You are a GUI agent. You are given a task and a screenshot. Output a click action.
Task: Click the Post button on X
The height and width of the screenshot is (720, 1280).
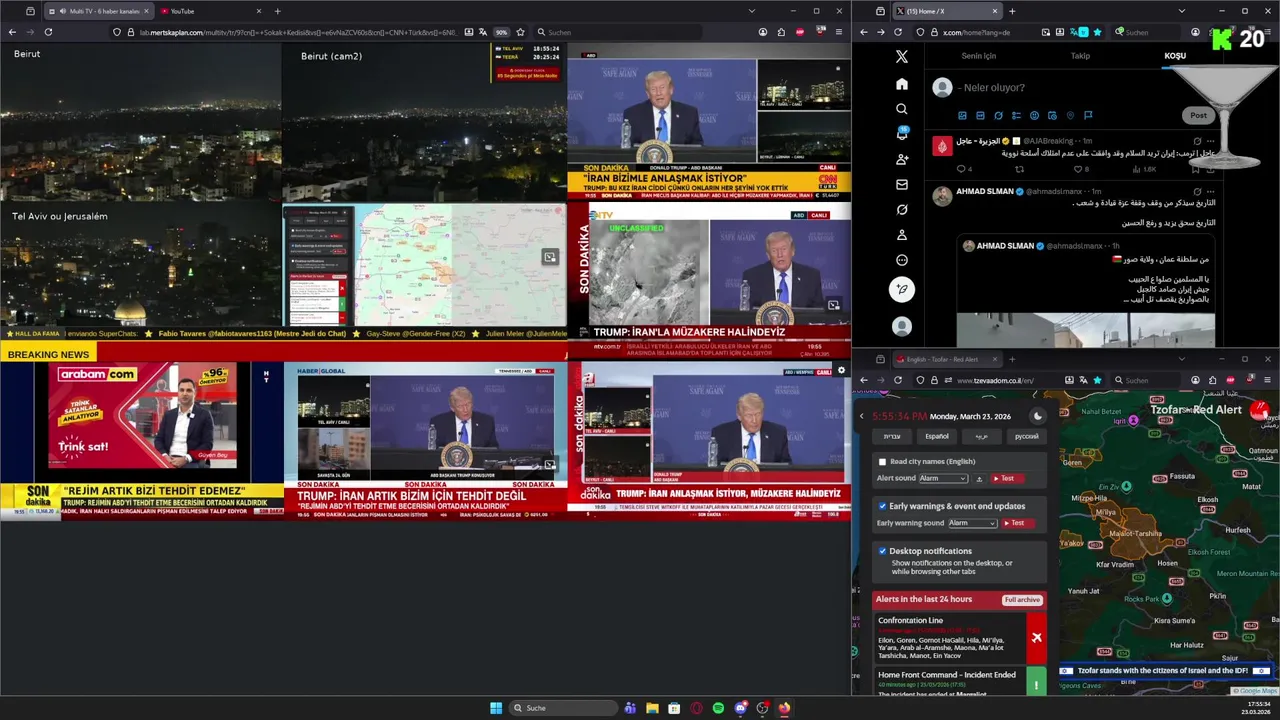tap(1199, 115)
